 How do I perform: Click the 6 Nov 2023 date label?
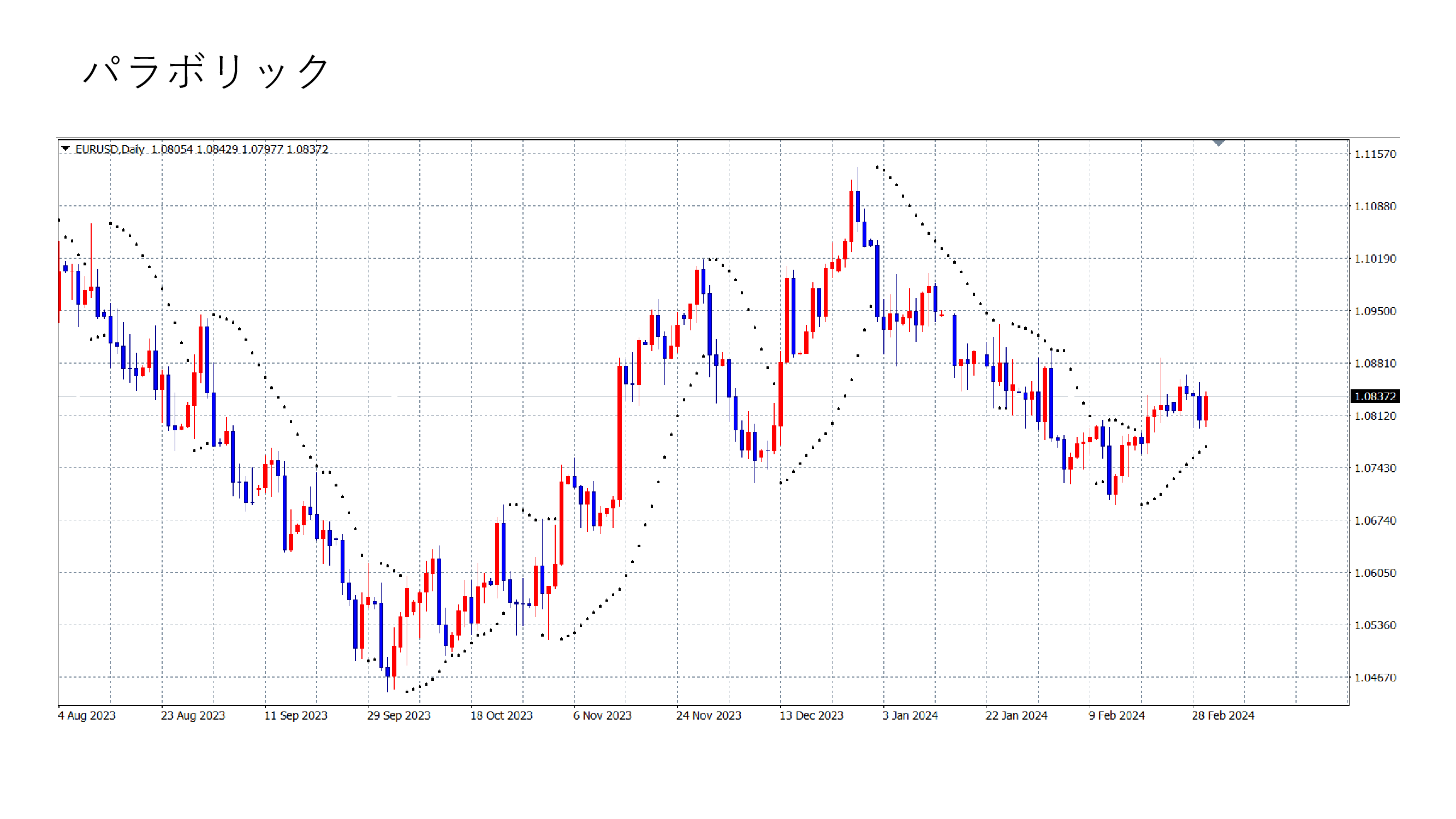(602, 716)
